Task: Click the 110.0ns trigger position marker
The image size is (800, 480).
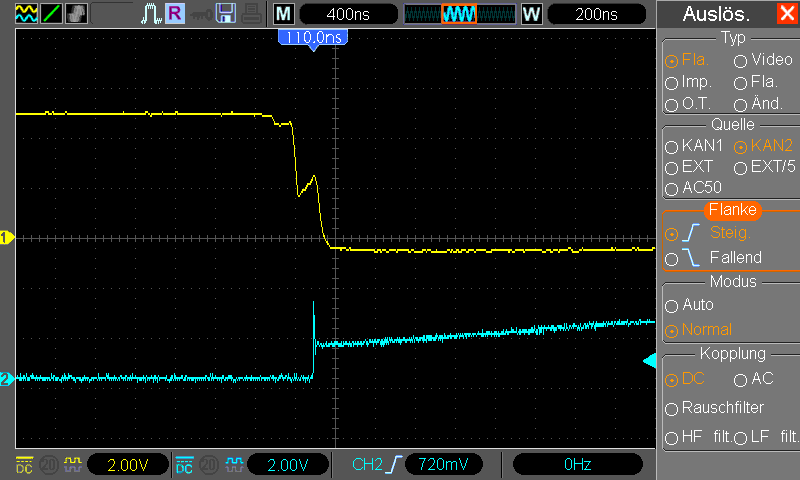Action: 313,39
